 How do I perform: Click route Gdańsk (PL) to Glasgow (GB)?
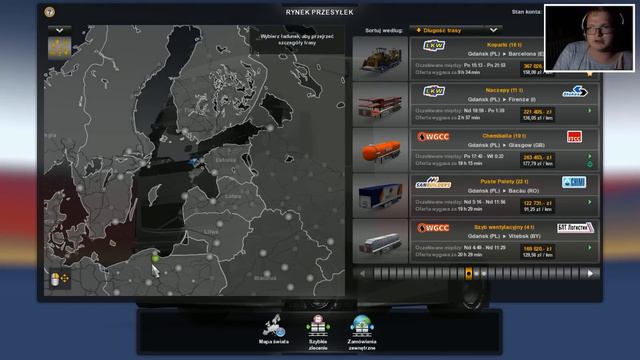point(506,145)
